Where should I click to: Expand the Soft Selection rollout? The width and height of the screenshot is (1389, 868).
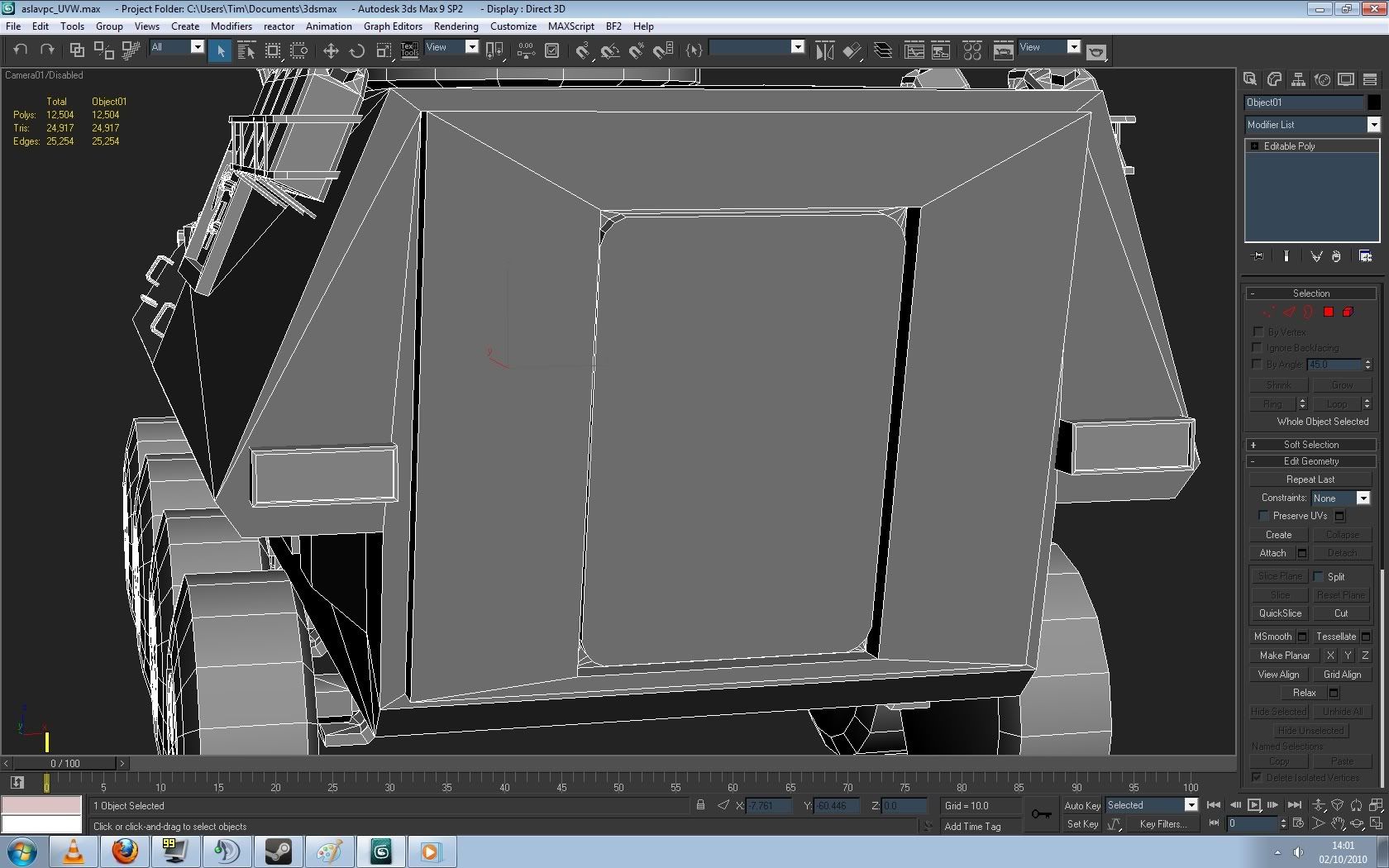pos(1310,445)
